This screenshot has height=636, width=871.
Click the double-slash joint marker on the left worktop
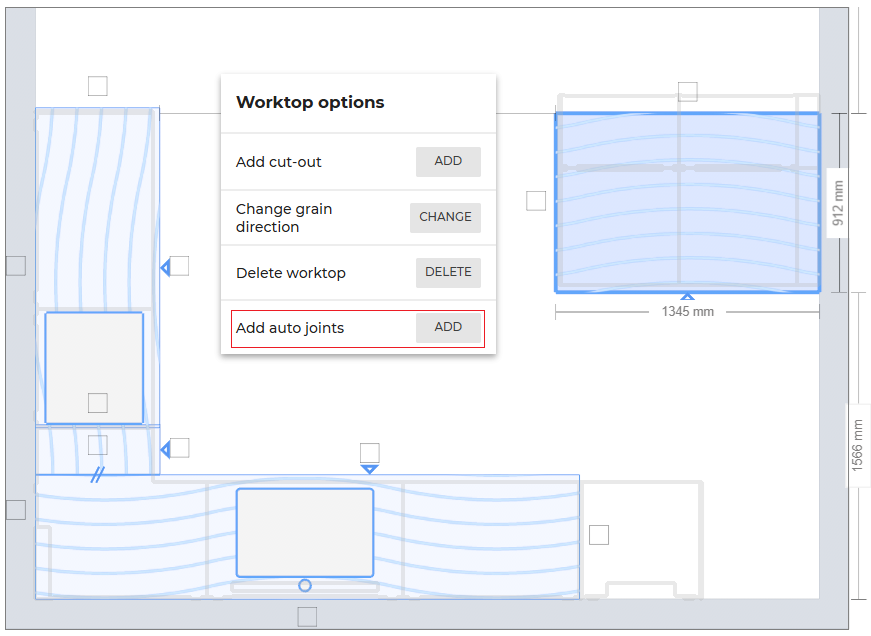click(x=97, y=475)
